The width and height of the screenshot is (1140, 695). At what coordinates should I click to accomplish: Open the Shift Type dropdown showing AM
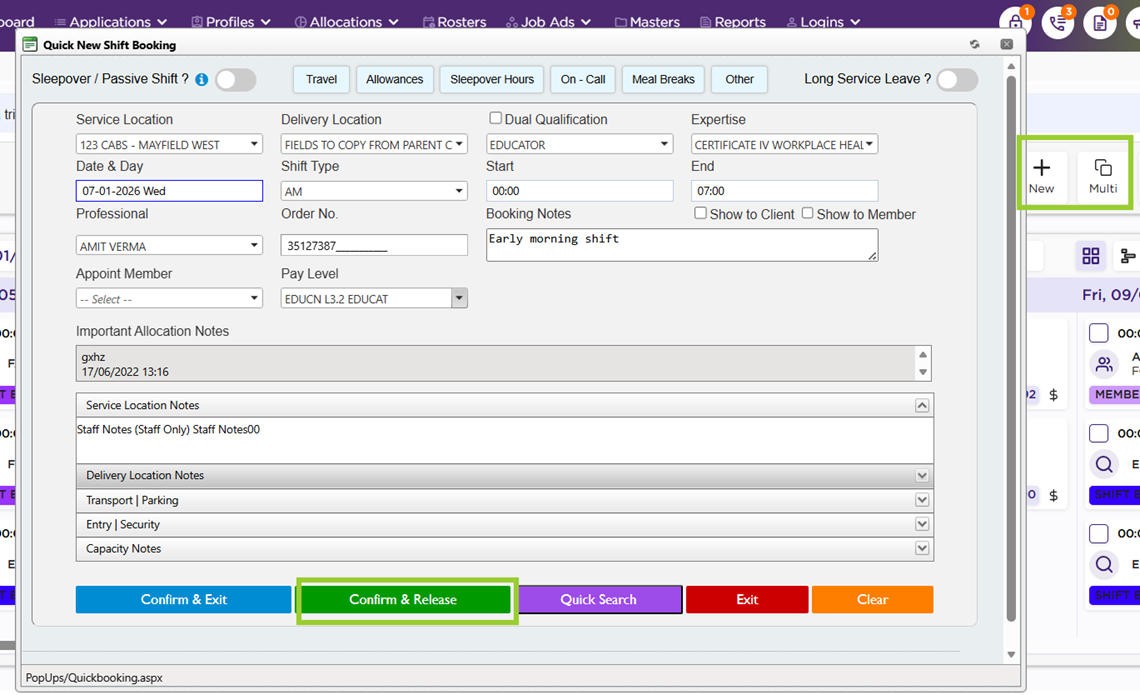[374, 191]
